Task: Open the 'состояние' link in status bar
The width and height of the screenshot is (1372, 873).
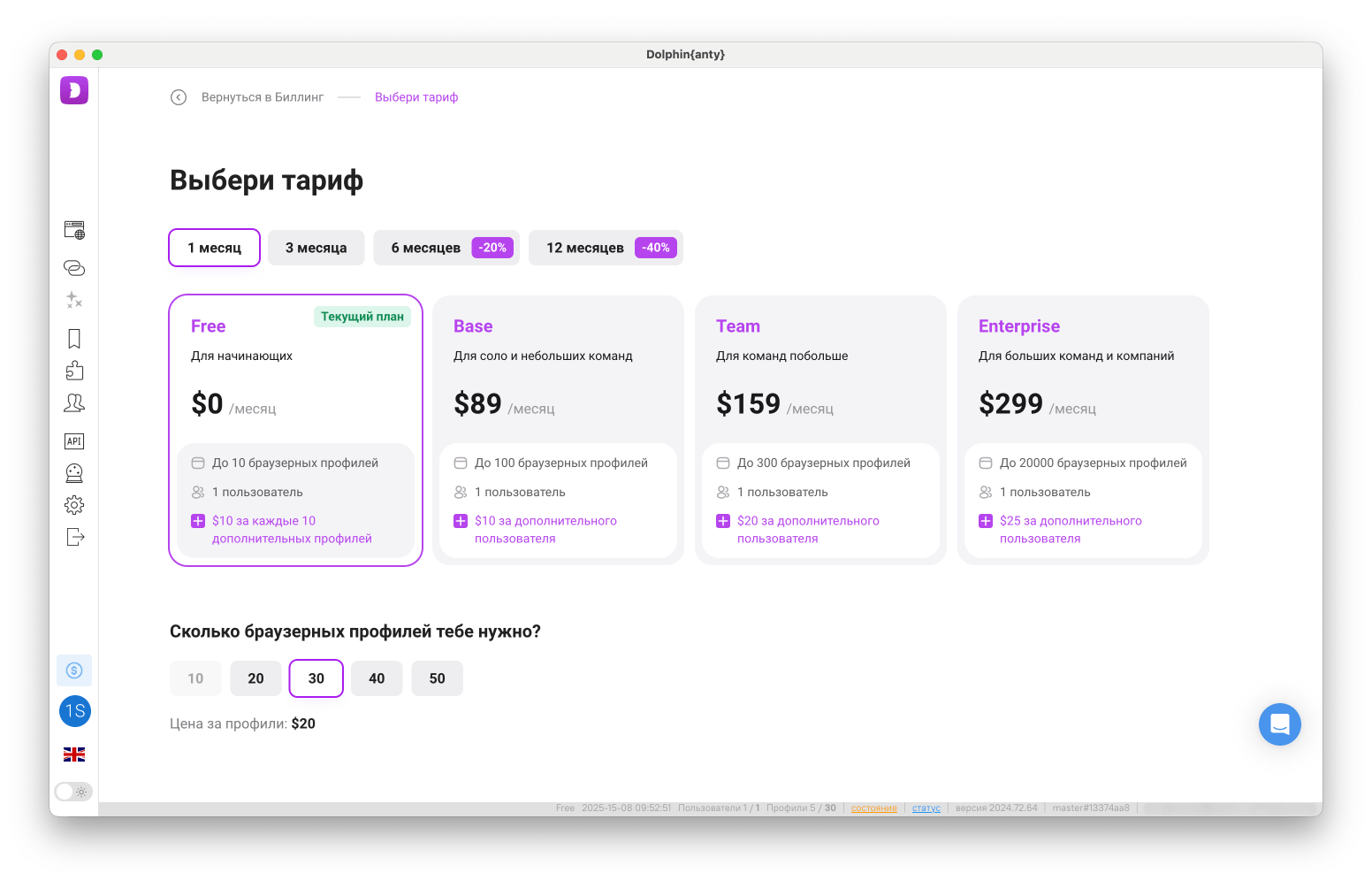Action: pos(874,808)
